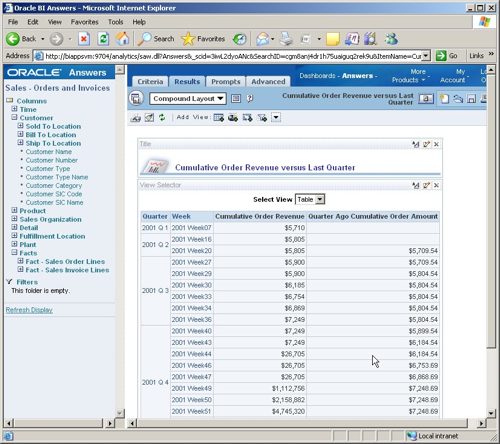This screenshot has height=444, width=500.
Task: Switch to the Prompts tab
Action: click(226, 82)
